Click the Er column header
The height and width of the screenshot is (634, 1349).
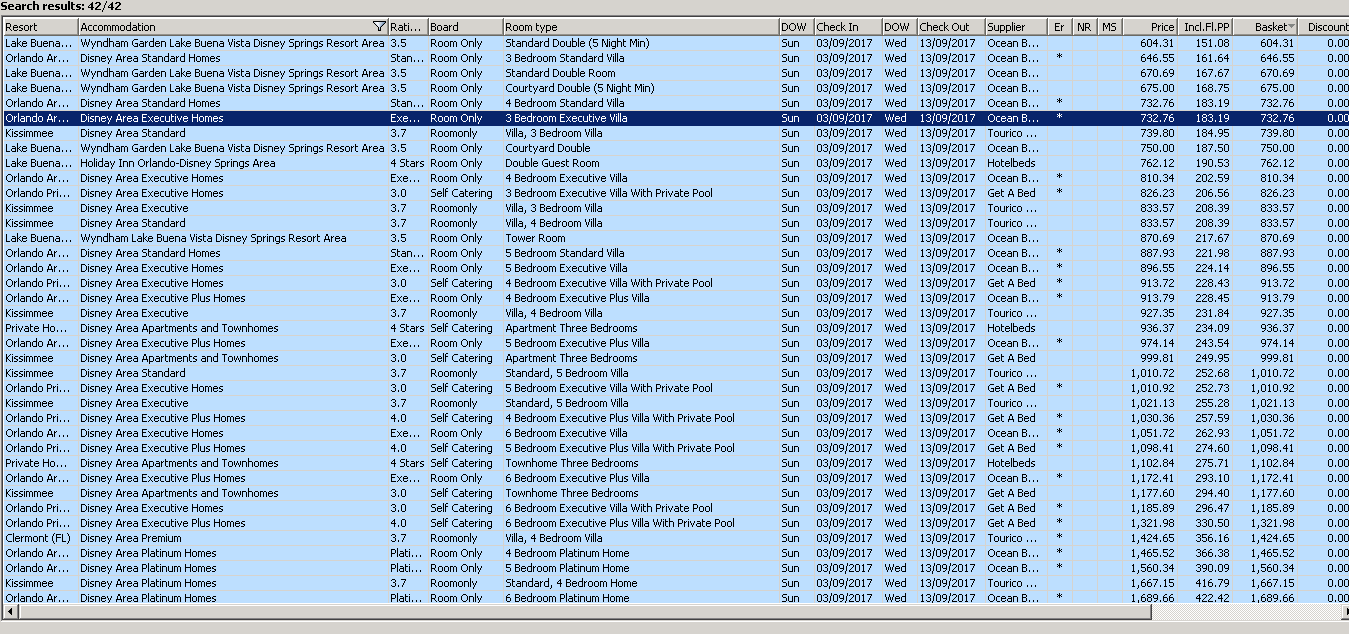tap(1060, 27)
